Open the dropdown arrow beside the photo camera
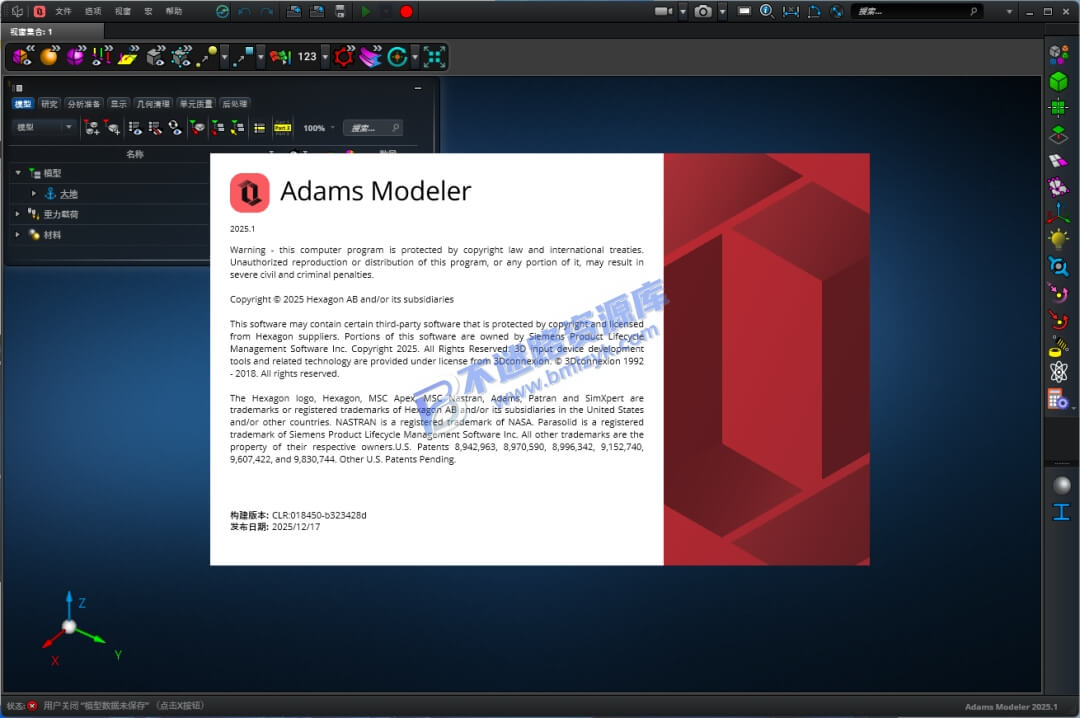This screenshot has height=718, width=1080. 722,11
